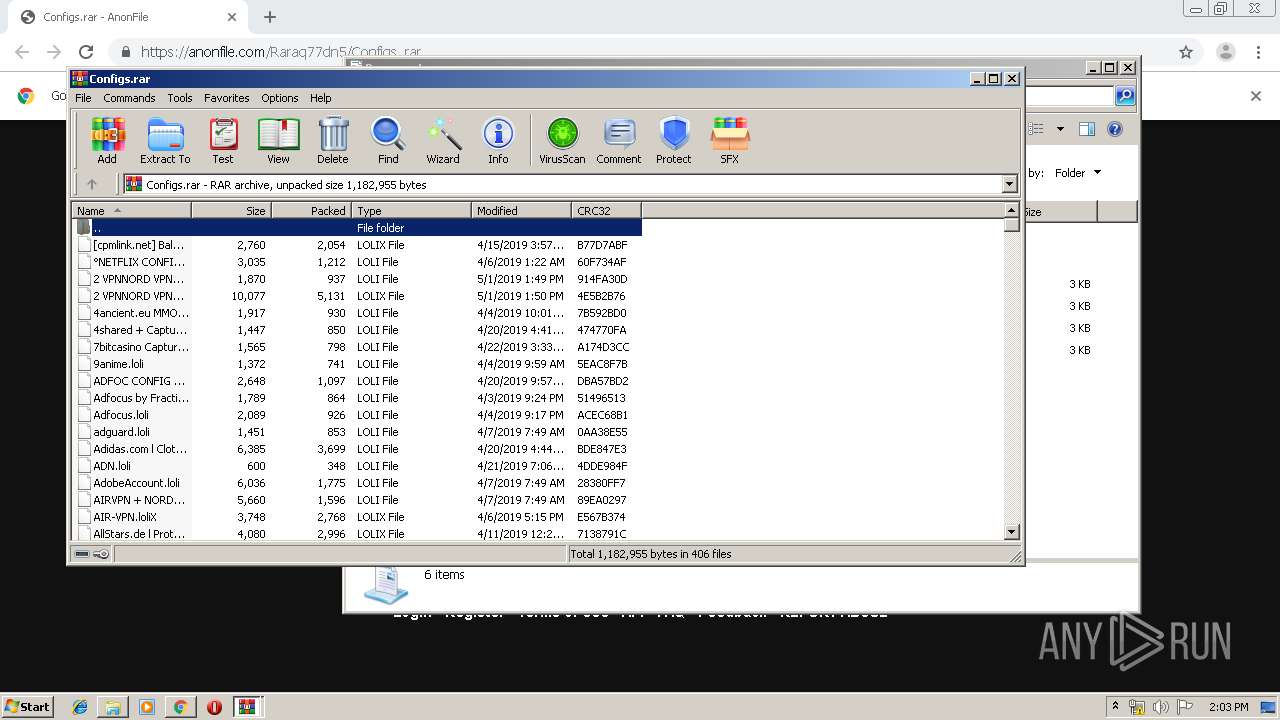Open Chrome taskbar icon

[x=180, y=707]
